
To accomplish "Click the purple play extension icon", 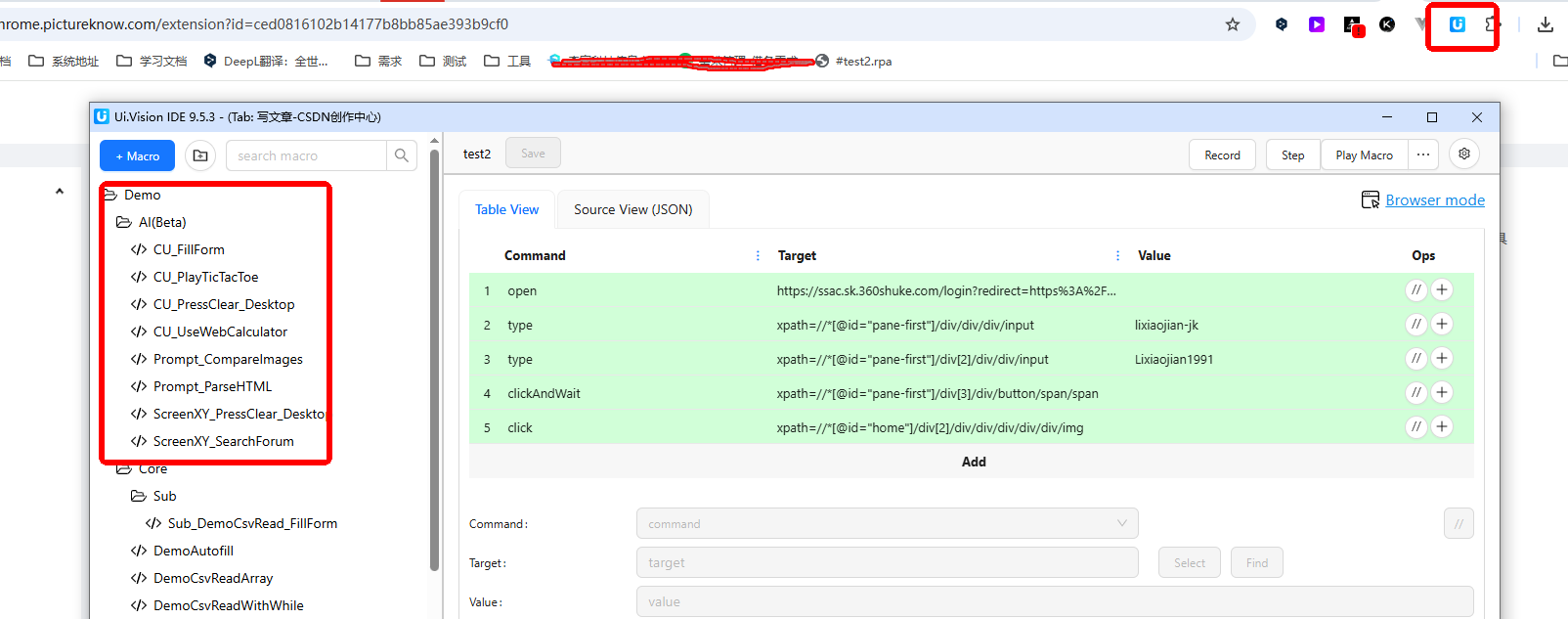I will click(x=1317, y=24).
